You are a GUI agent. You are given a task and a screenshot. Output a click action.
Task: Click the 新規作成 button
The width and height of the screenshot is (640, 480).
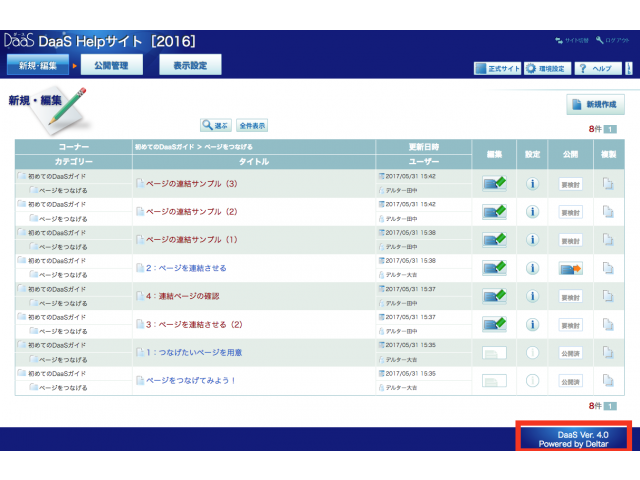point(596,105)
